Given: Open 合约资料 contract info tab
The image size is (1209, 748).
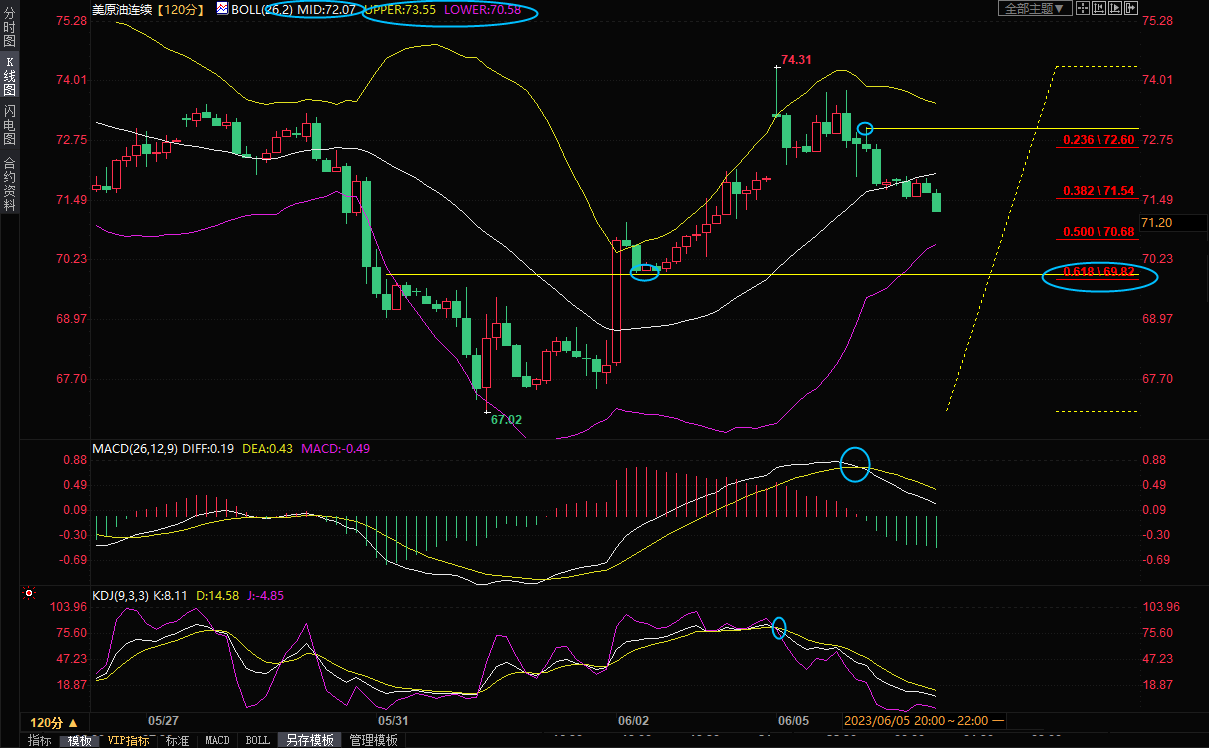Looking at the screenshot, I should tap(9, 184).
